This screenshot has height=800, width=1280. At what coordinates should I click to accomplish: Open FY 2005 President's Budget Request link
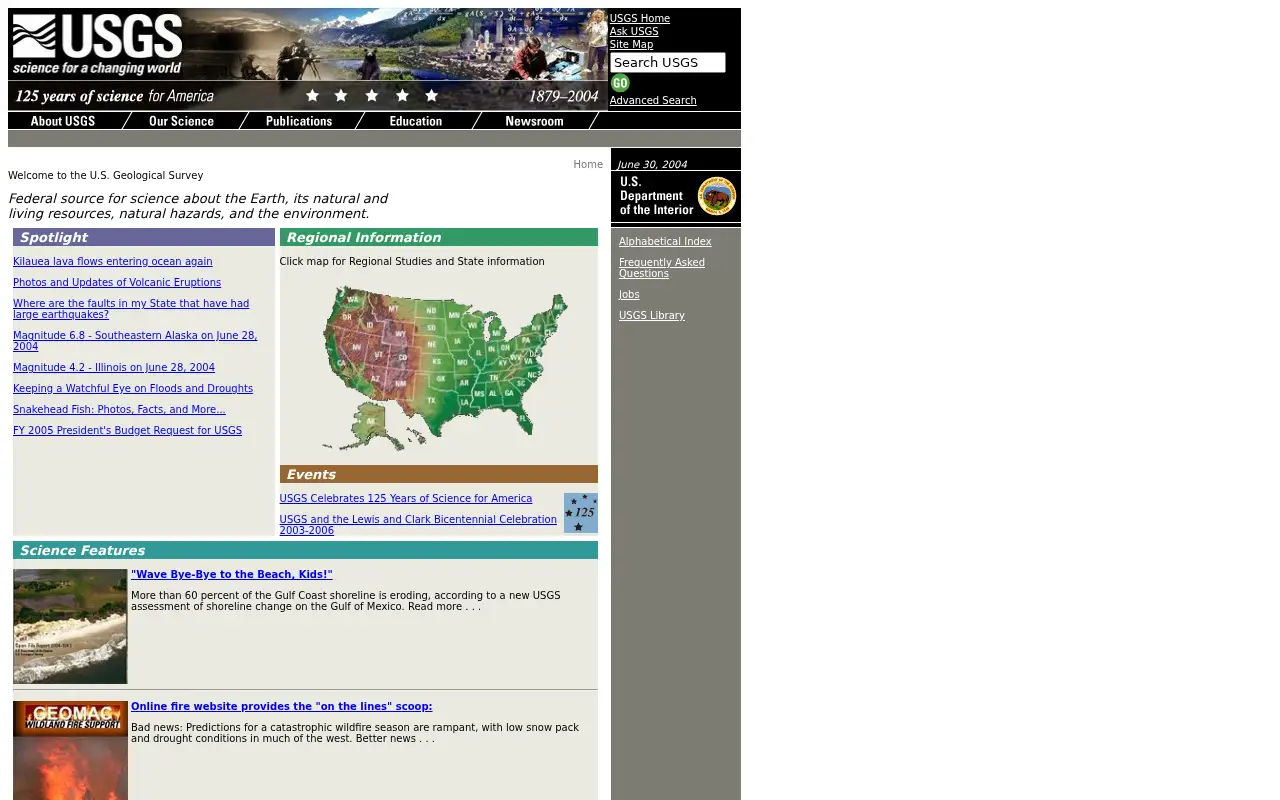pyautogui.click(x=127, y=430)
